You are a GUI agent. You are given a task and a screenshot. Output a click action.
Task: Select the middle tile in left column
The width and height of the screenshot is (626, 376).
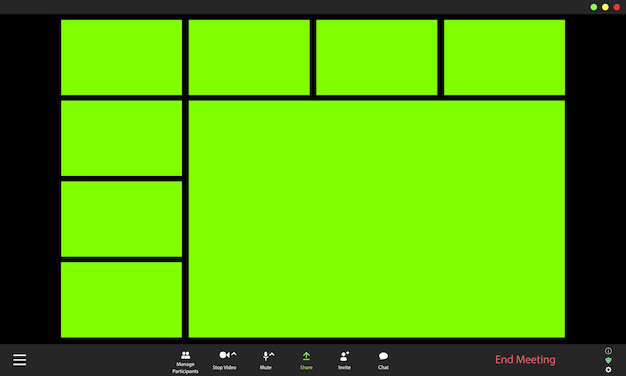pyautogui.click(x=121, y=219)
